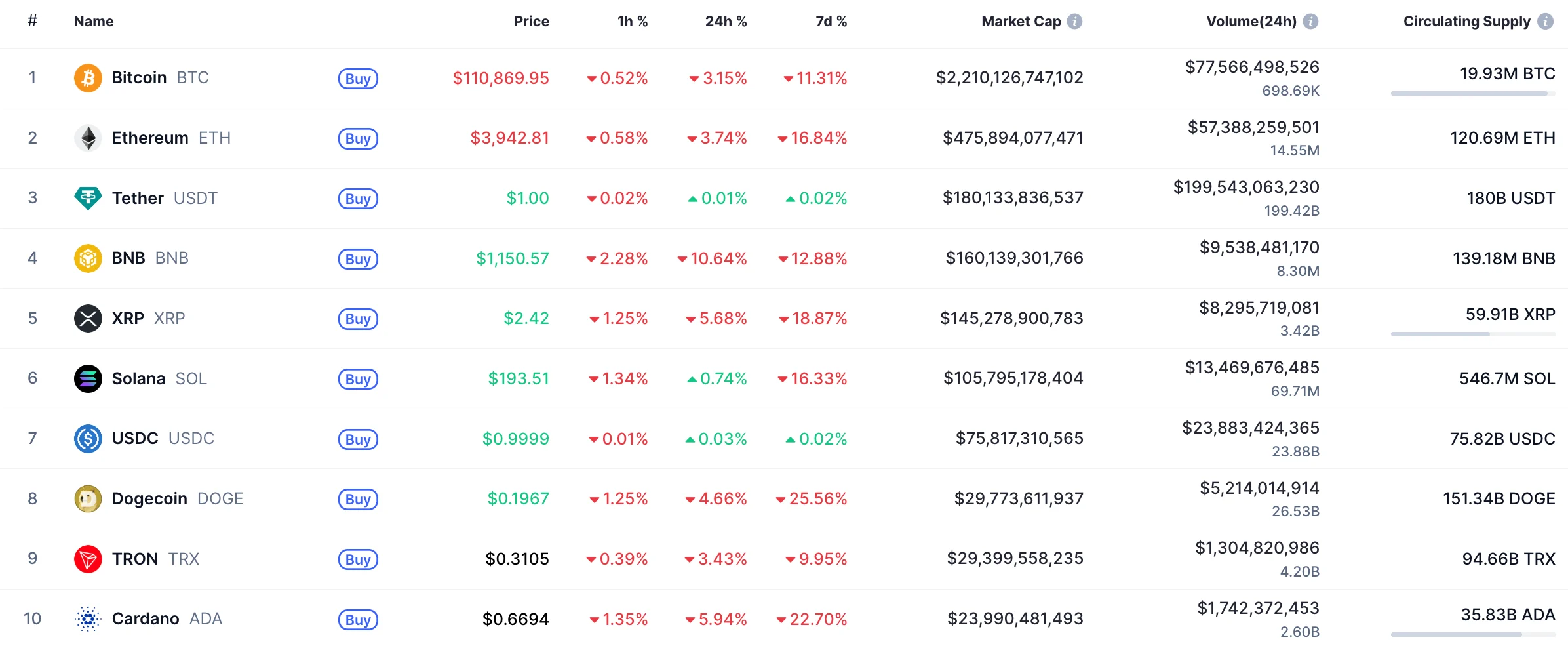The height and width of the screenshot is (648, 1568).
Task: Click the Ethereum diamond logo icon
Action: tap(88, 138)
